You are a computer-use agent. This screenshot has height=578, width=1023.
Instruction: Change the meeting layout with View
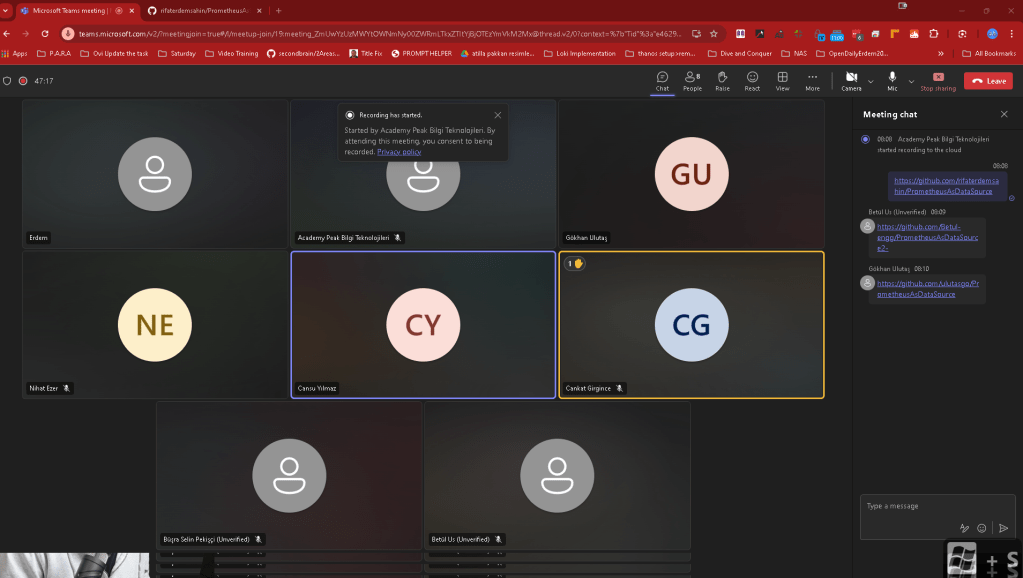point(782,81)
